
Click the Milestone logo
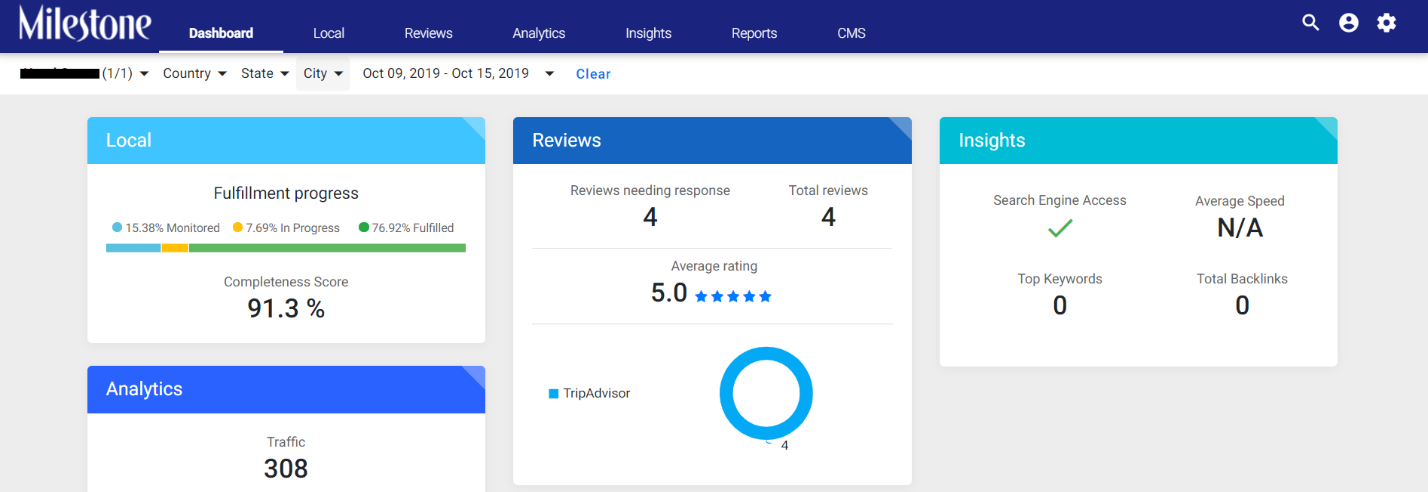(85, 23)
